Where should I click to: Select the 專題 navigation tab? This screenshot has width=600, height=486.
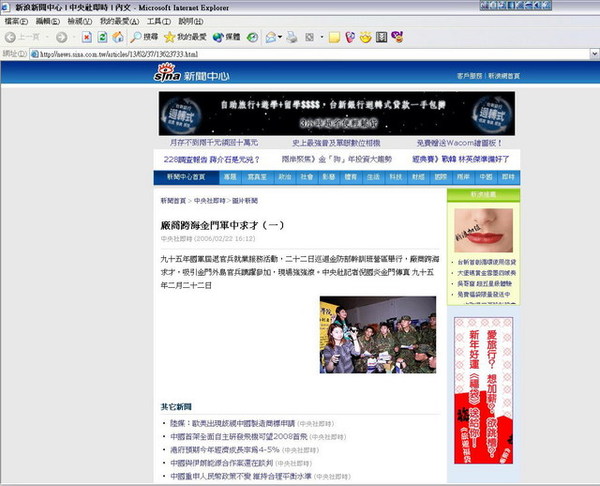pyautogui.click(x=230, y=177)
